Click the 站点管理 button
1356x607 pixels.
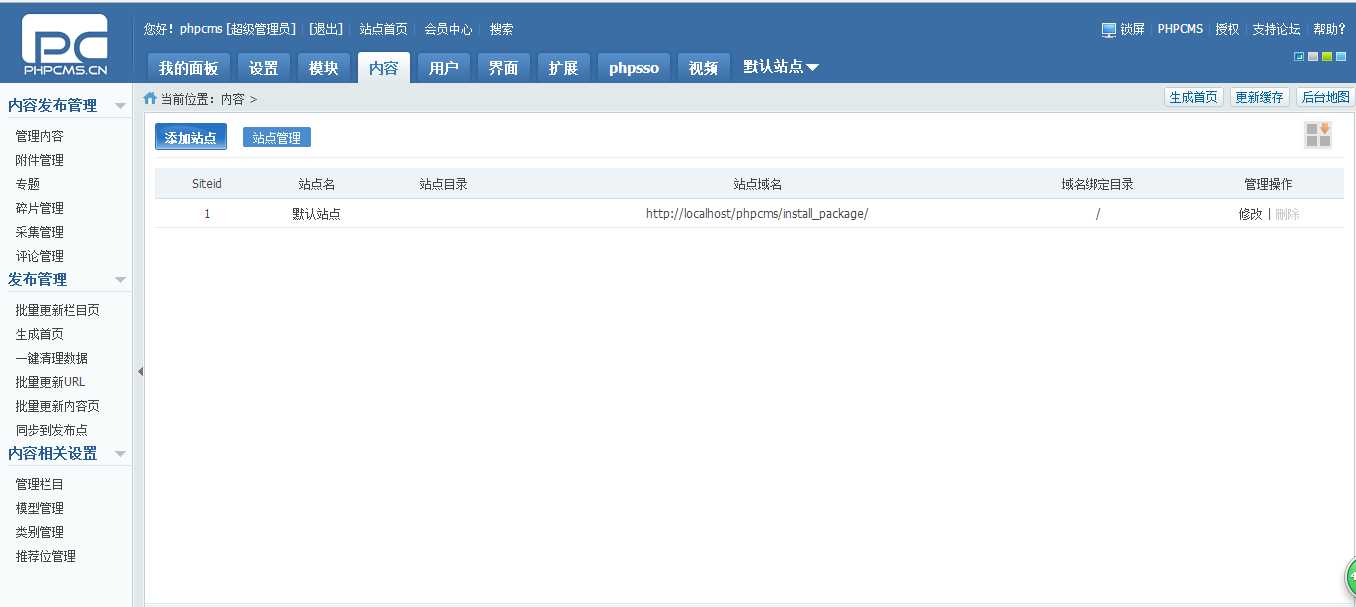[x=277, y=138]
